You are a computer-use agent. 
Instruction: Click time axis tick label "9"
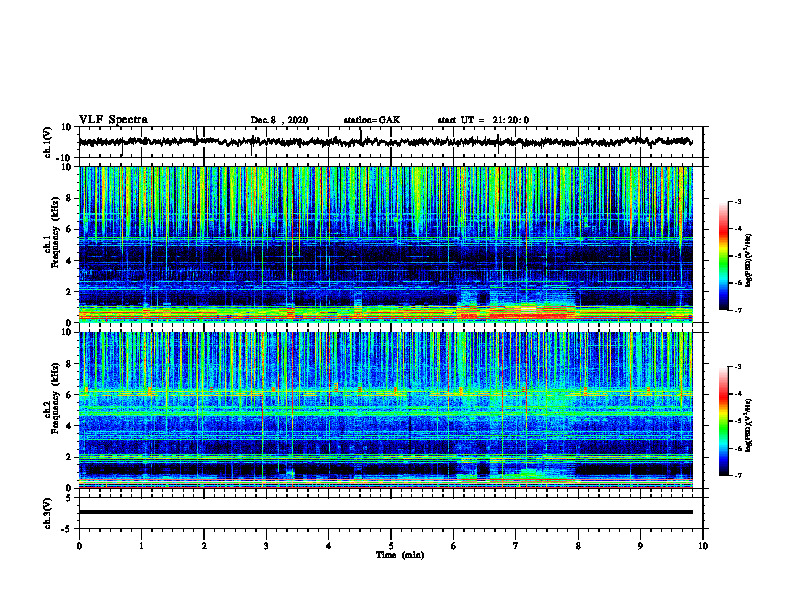(640, 546)
